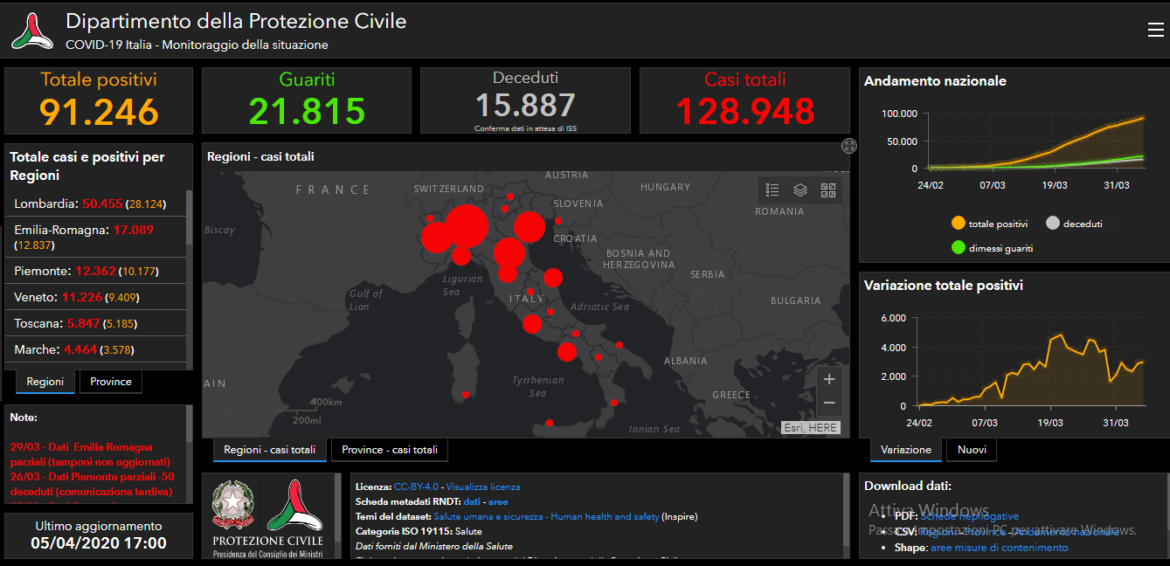The width and height of the screenshot is (1170, 566).
Task: Select the Province - casi totali map tab
Action: [x=390, y=450]
